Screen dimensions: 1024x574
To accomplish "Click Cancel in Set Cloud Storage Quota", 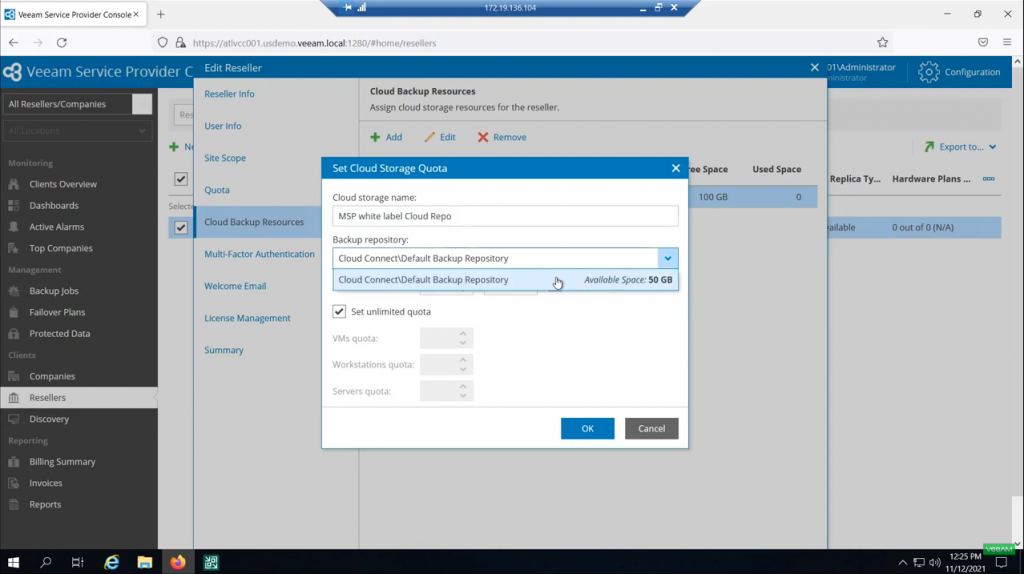I will click(651, 428).
